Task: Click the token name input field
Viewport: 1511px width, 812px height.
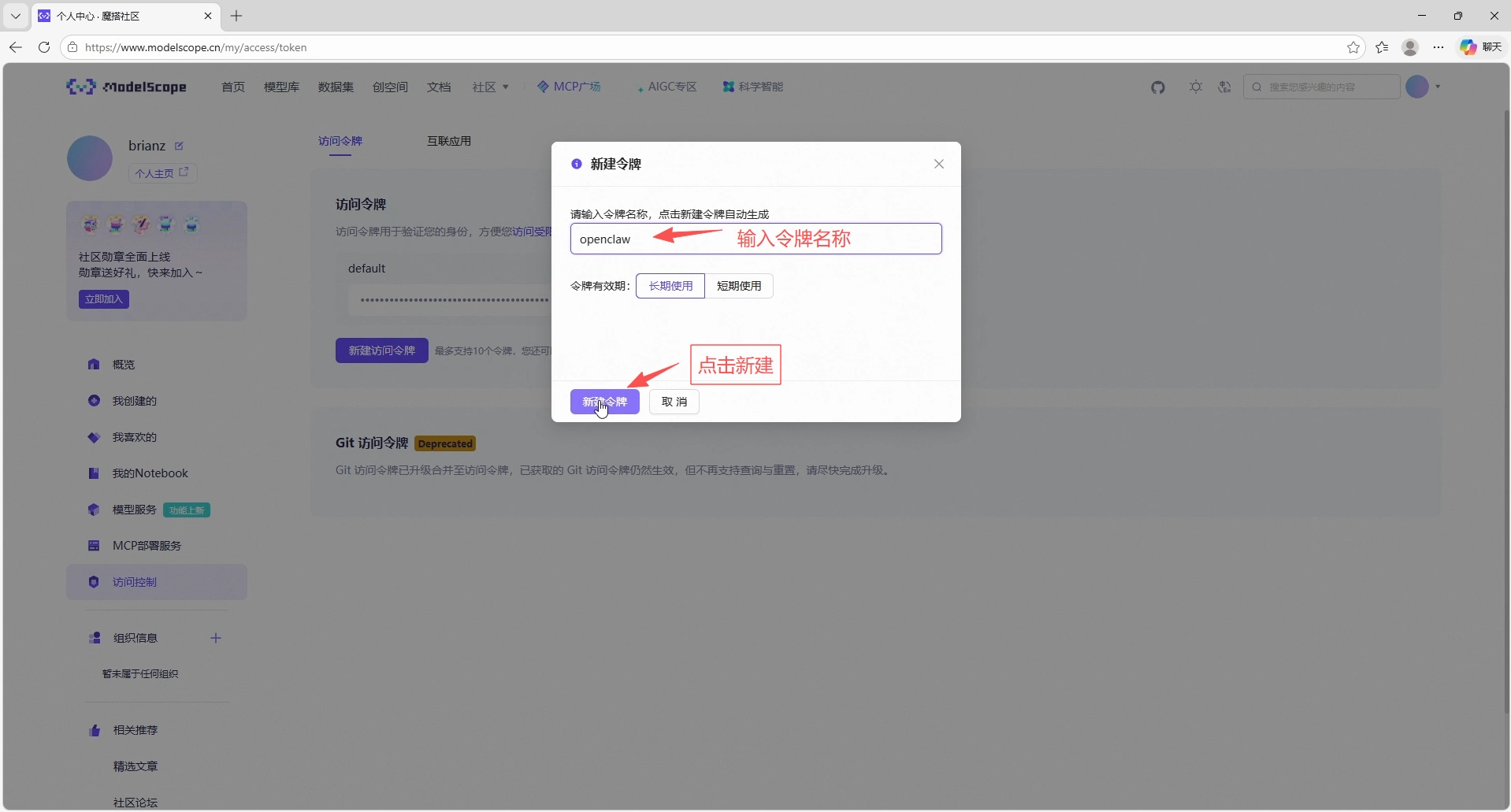Action: click(x=756, y=239)
